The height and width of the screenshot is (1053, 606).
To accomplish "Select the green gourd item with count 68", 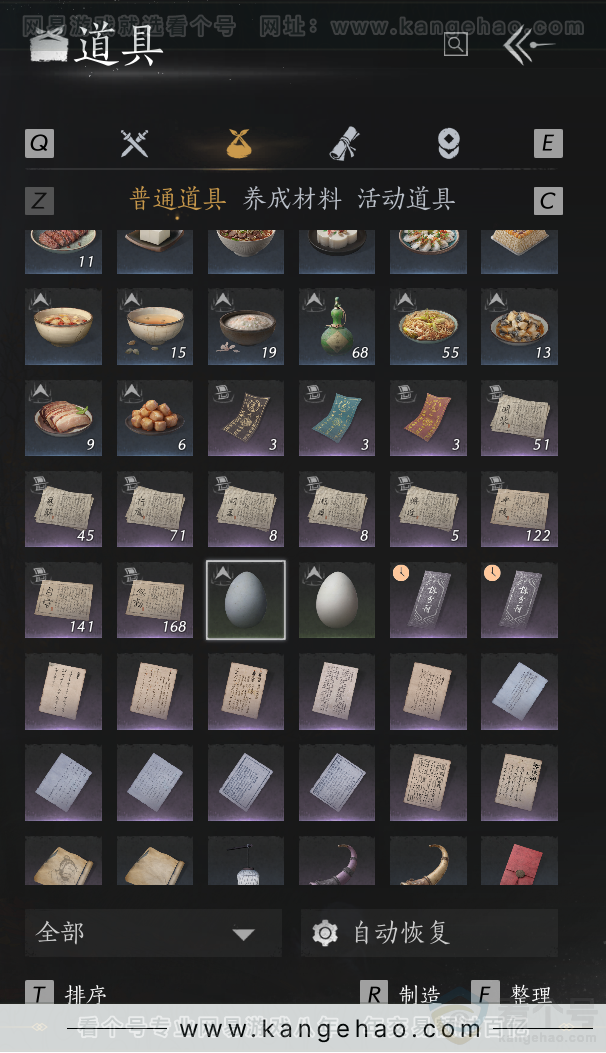I will tap(337, 327).
